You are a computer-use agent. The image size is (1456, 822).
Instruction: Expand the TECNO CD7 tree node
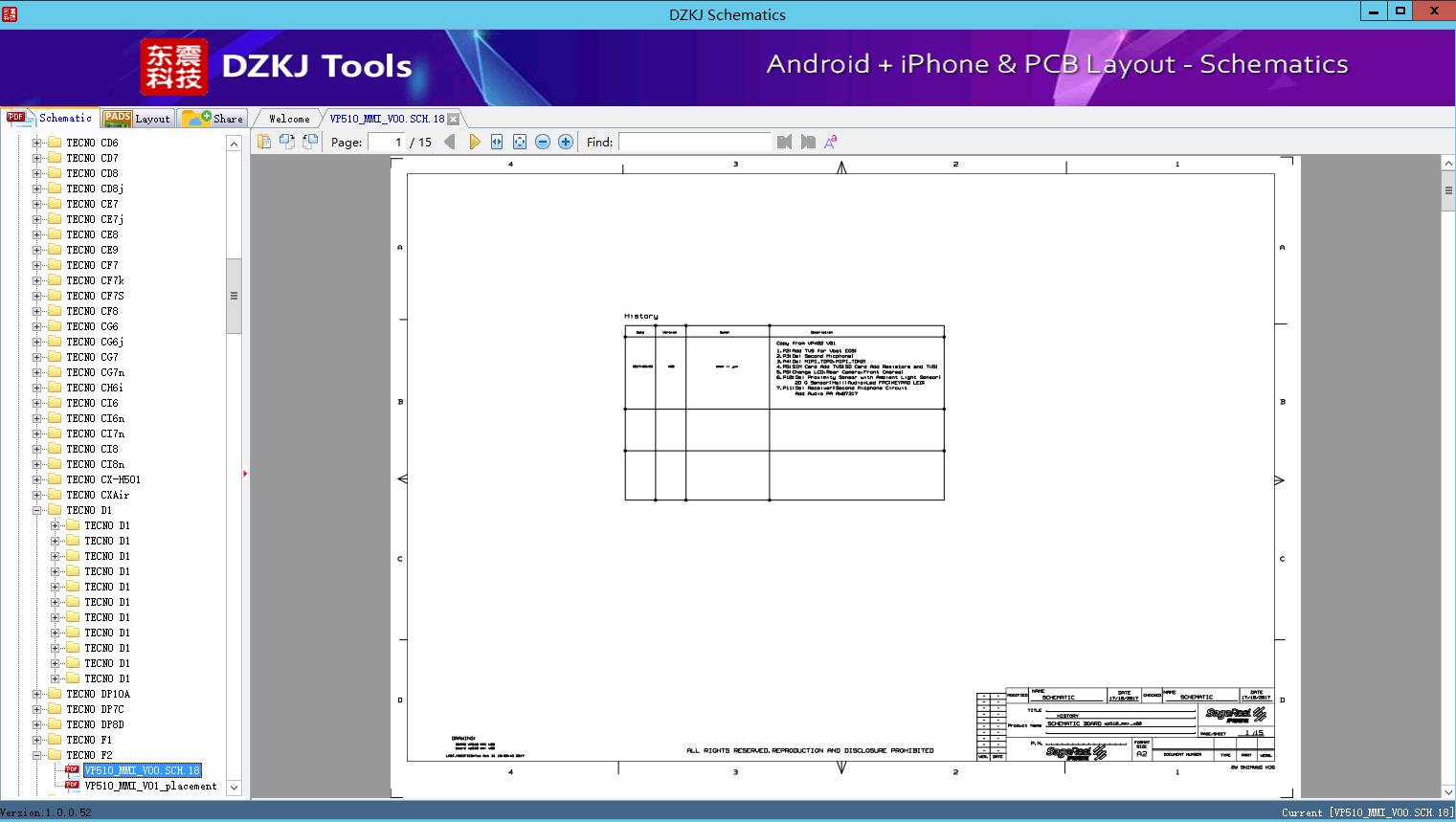37,158
